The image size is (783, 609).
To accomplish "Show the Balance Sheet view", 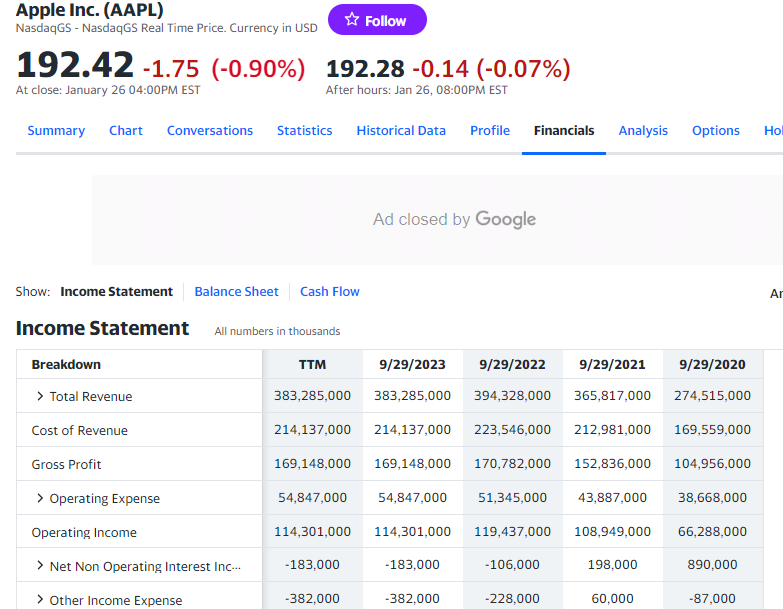I will point(236,292).
